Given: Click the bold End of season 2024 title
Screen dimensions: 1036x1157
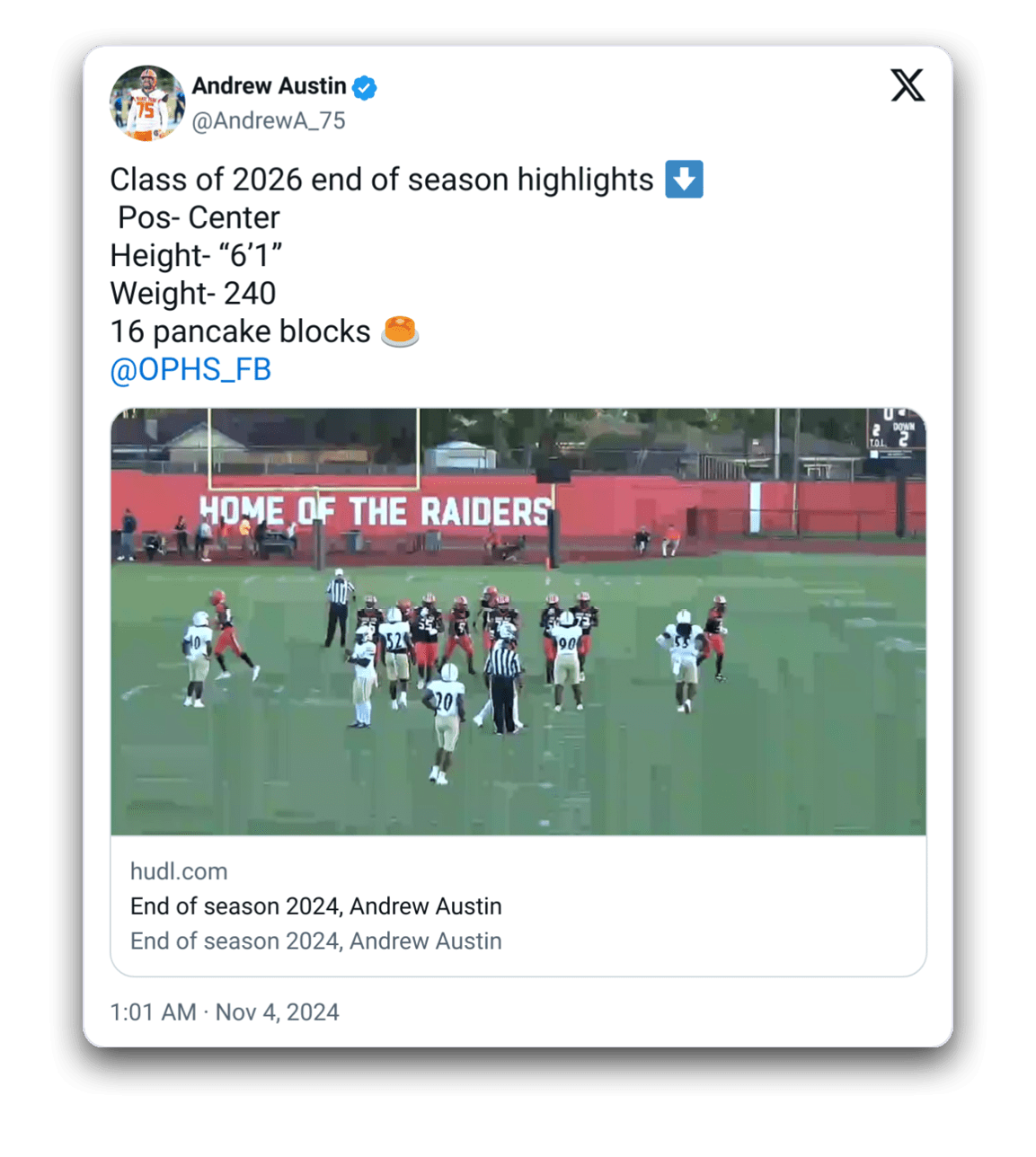Looking at the screenshot, I should 316,906.
